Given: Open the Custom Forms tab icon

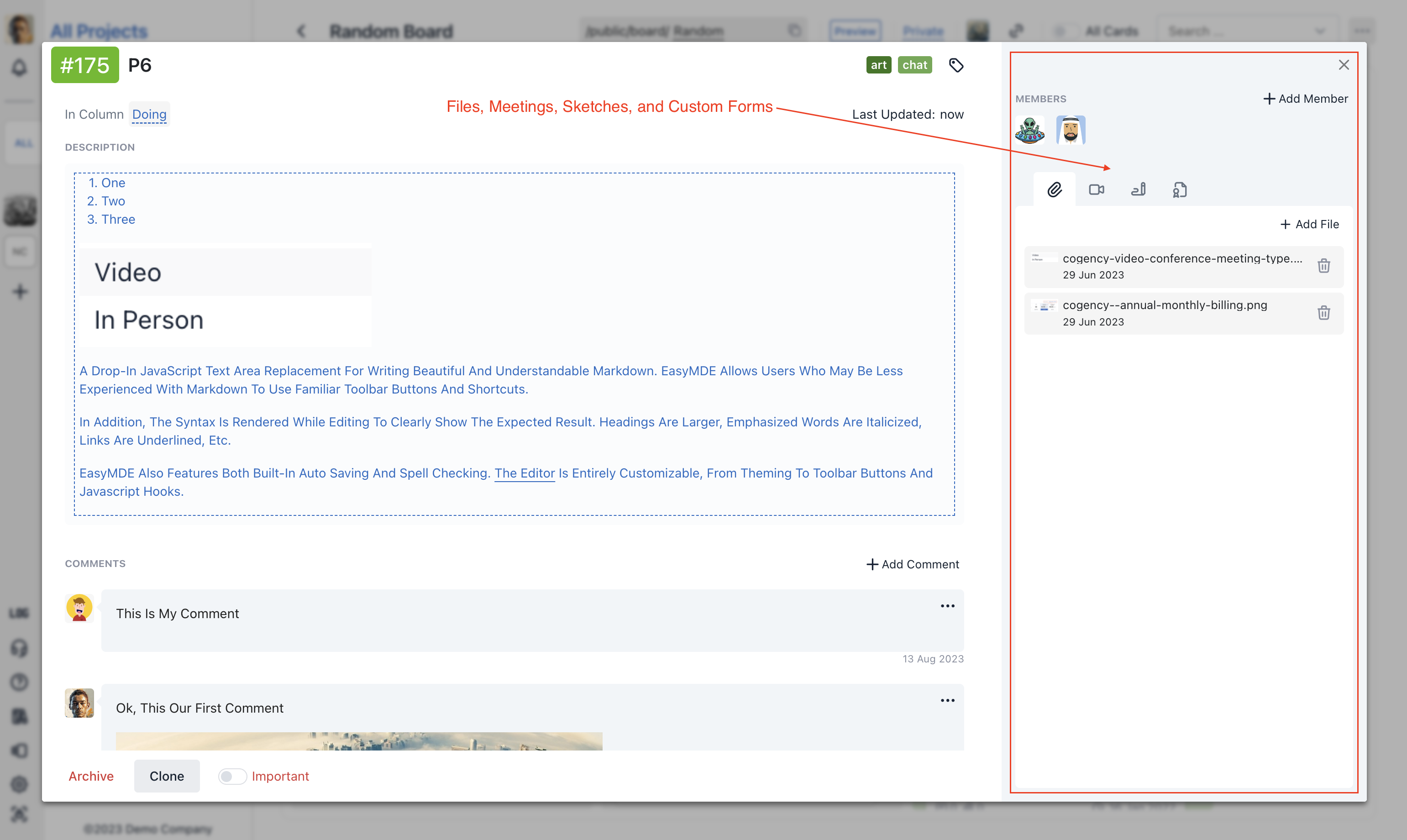Looking at the screenshot, I should click(1180, 189).
